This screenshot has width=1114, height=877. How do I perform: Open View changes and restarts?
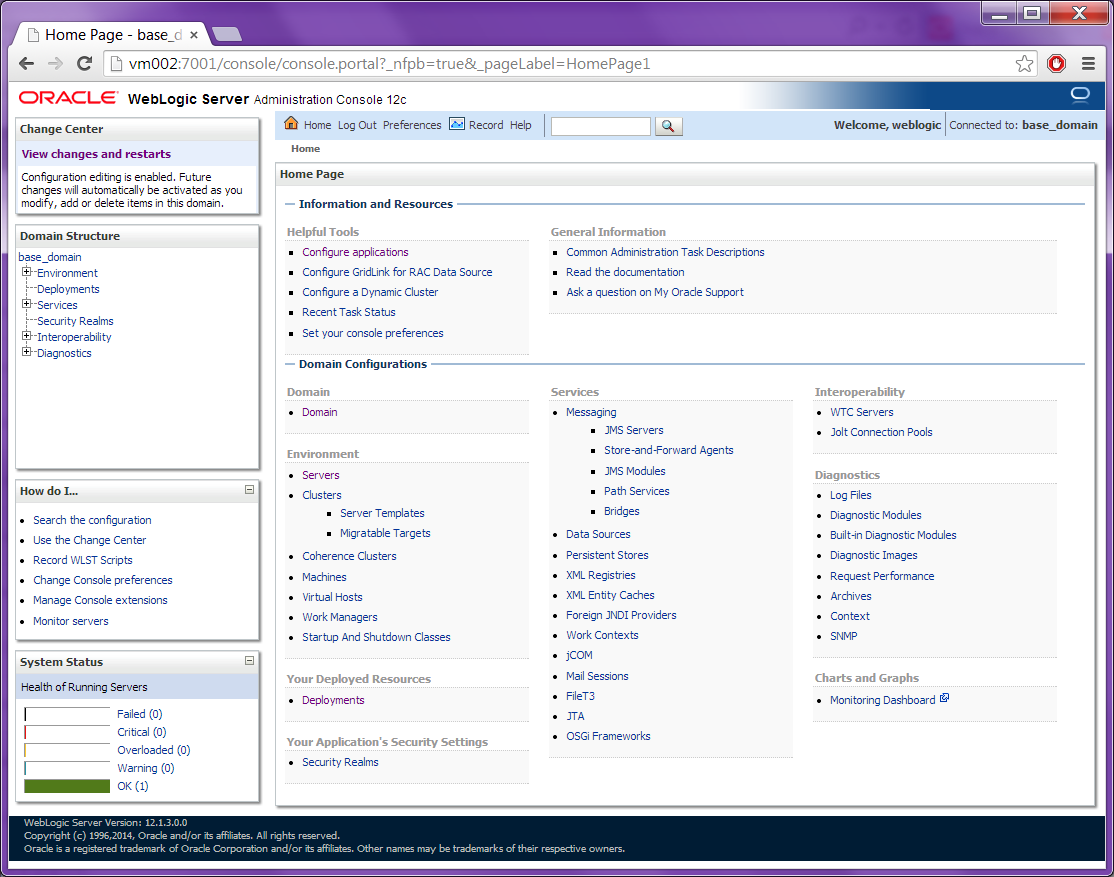[96, 154]
